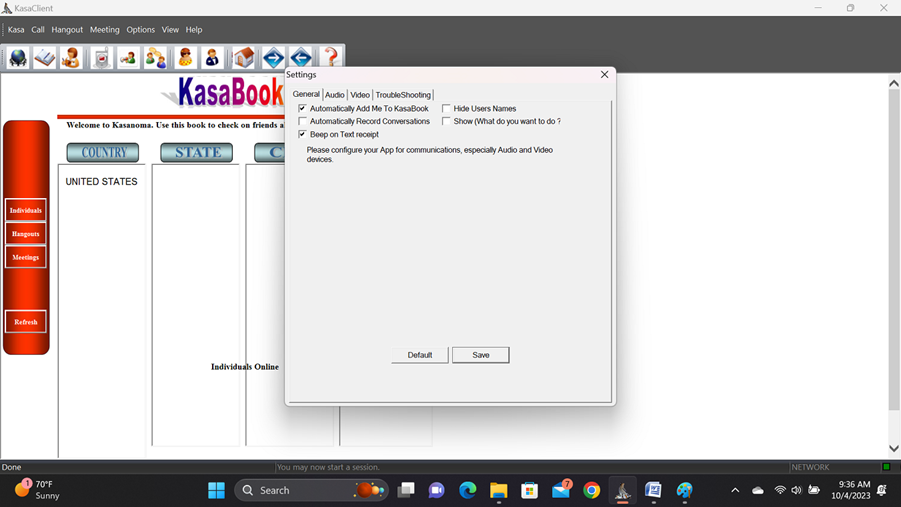The image size is (901, 507).
Task: Click the blue right-arrow forward icon
Action: (x=273, y=57)
